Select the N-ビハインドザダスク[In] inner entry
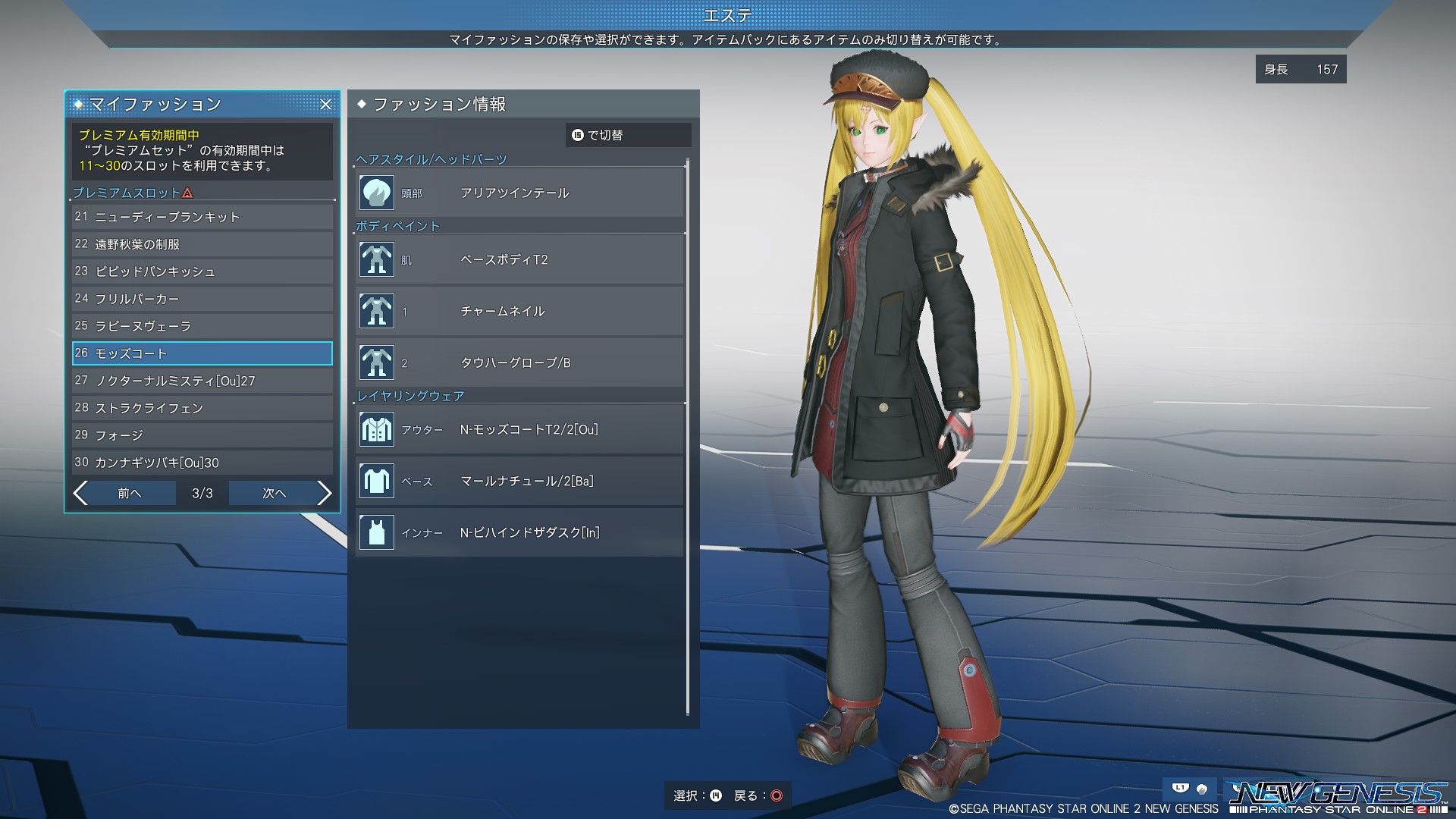The width and height of the screenshot is (1456, 819). pyautogui.click(x=521, y=532)
